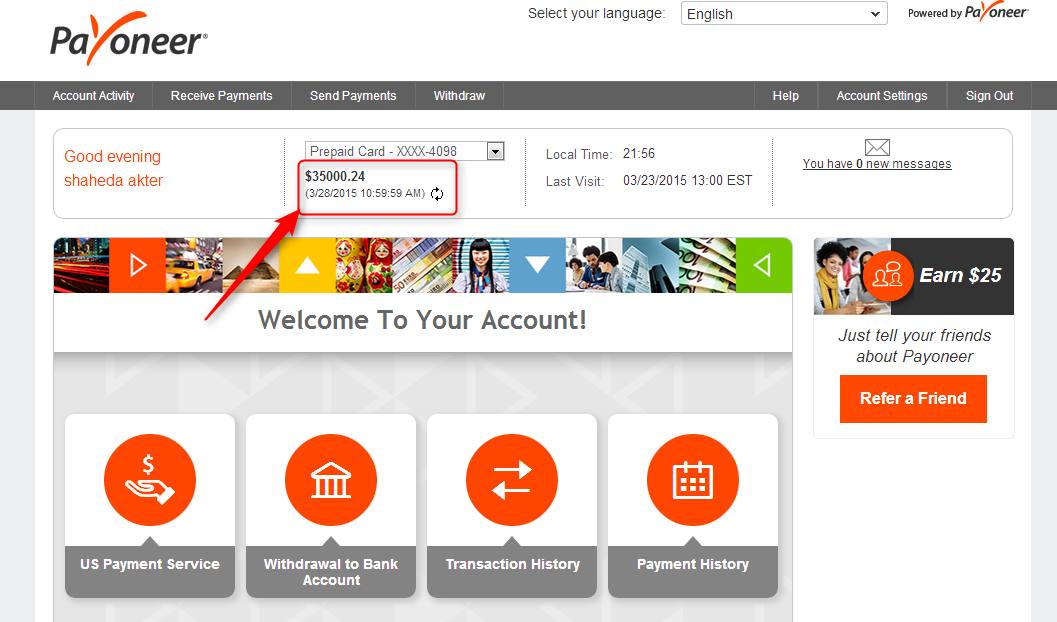1057x622 pixels.
Task: Click the Payoneer logo at top left
Action: 129,39
